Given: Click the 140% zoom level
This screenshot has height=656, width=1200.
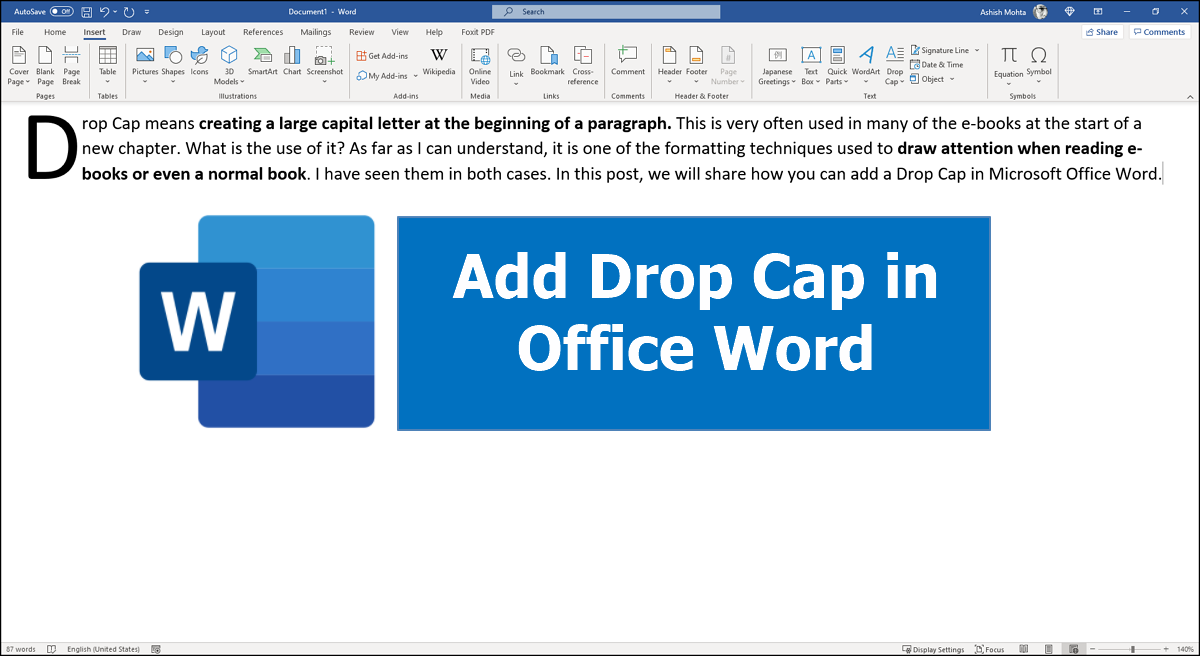Looking at the screenshot, I should point(1184,649).
